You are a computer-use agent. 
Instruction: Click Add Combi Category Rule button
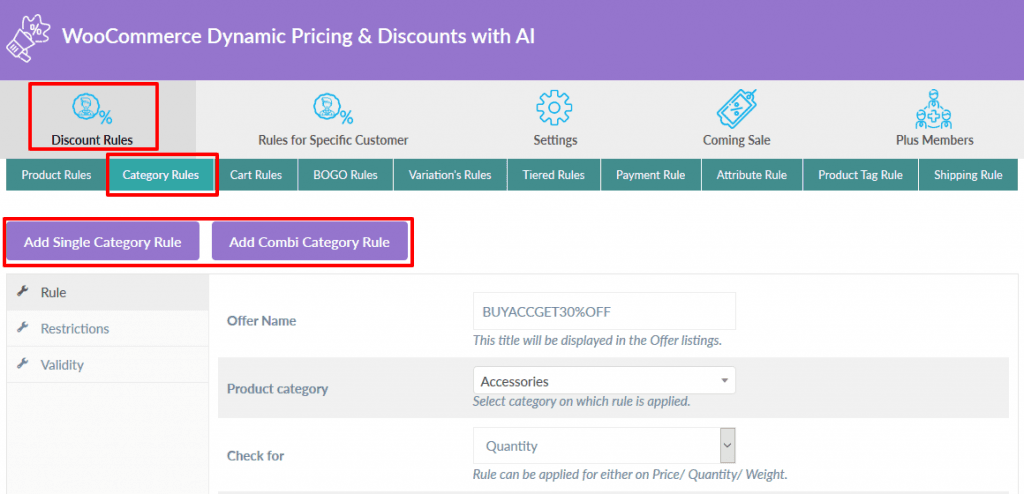pos(310,242)
